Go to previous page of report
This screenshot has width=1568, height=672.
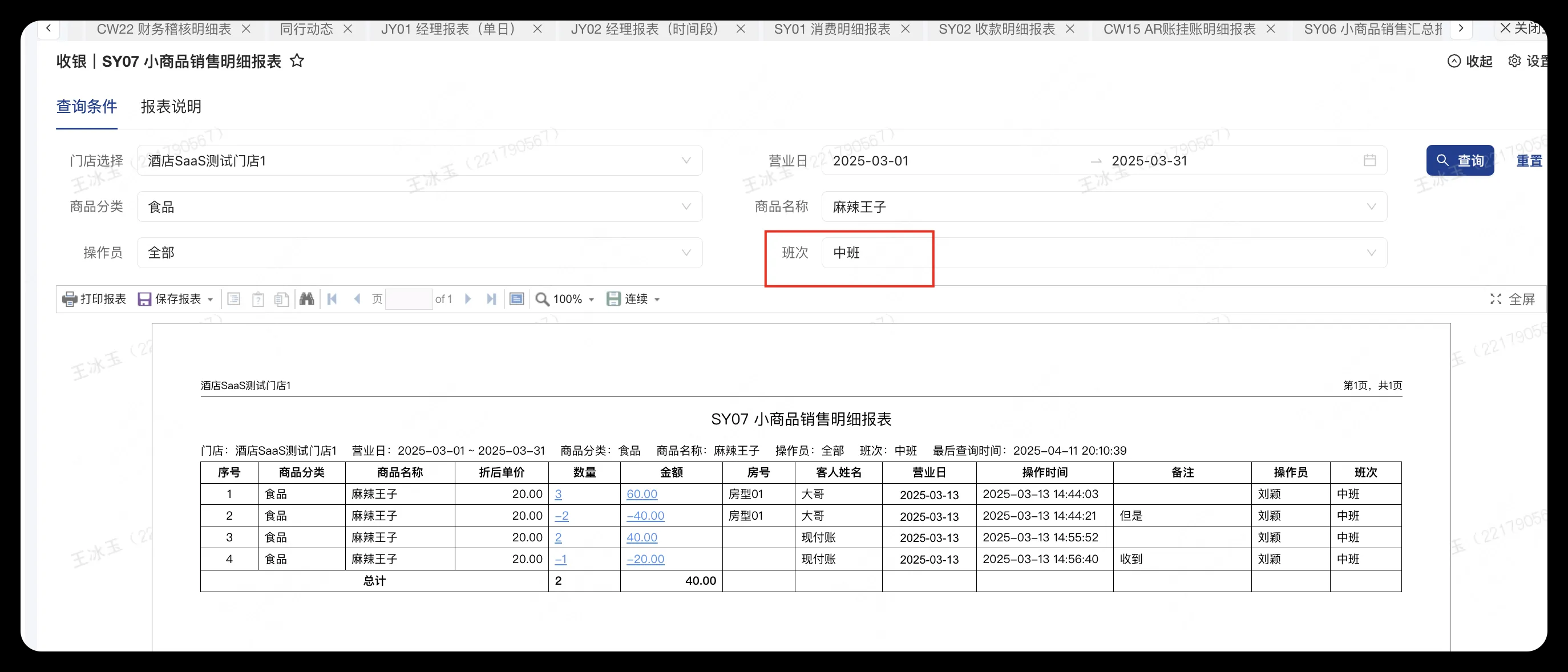pyautogui.click(x=357, y=299)
